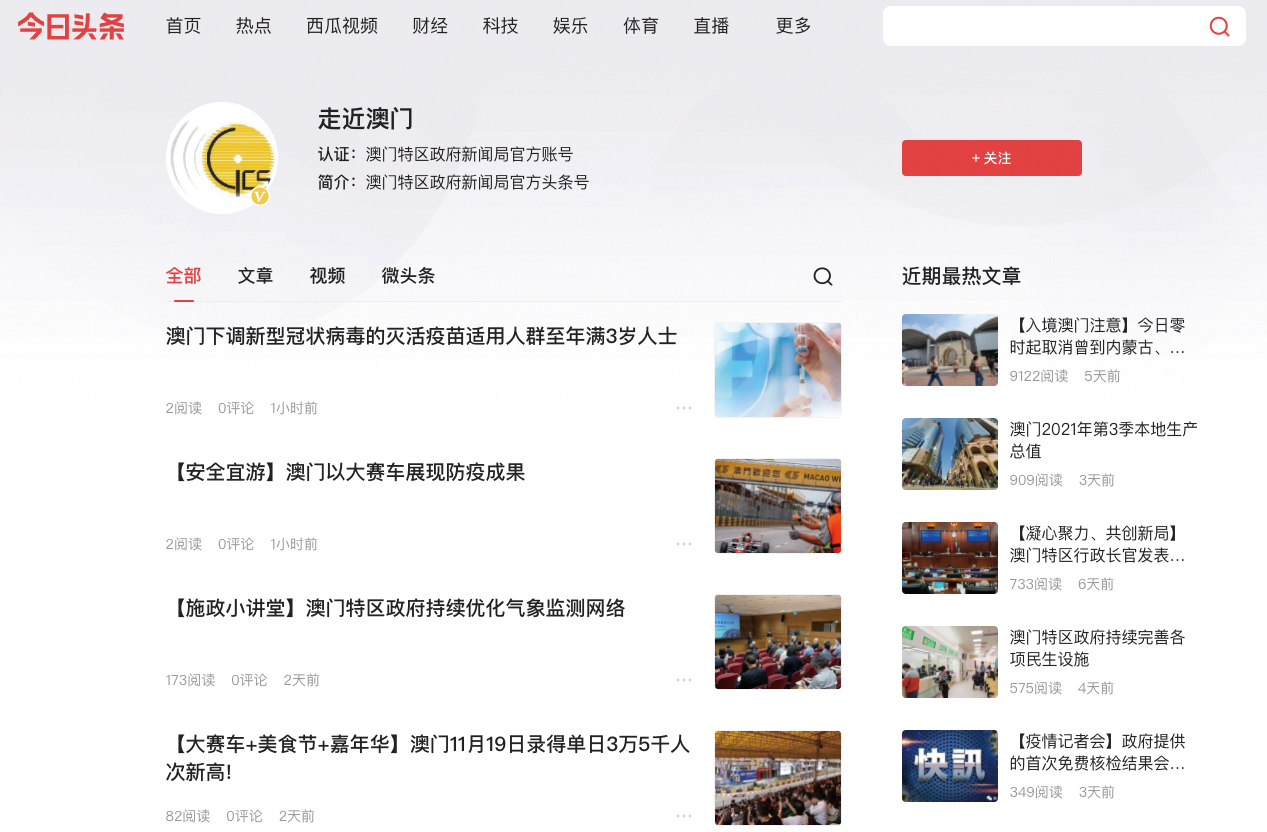The height and width of the screenshot is (832, 1267).
Task: Click the red search magnifier icon
Action: click(1219, 27)
